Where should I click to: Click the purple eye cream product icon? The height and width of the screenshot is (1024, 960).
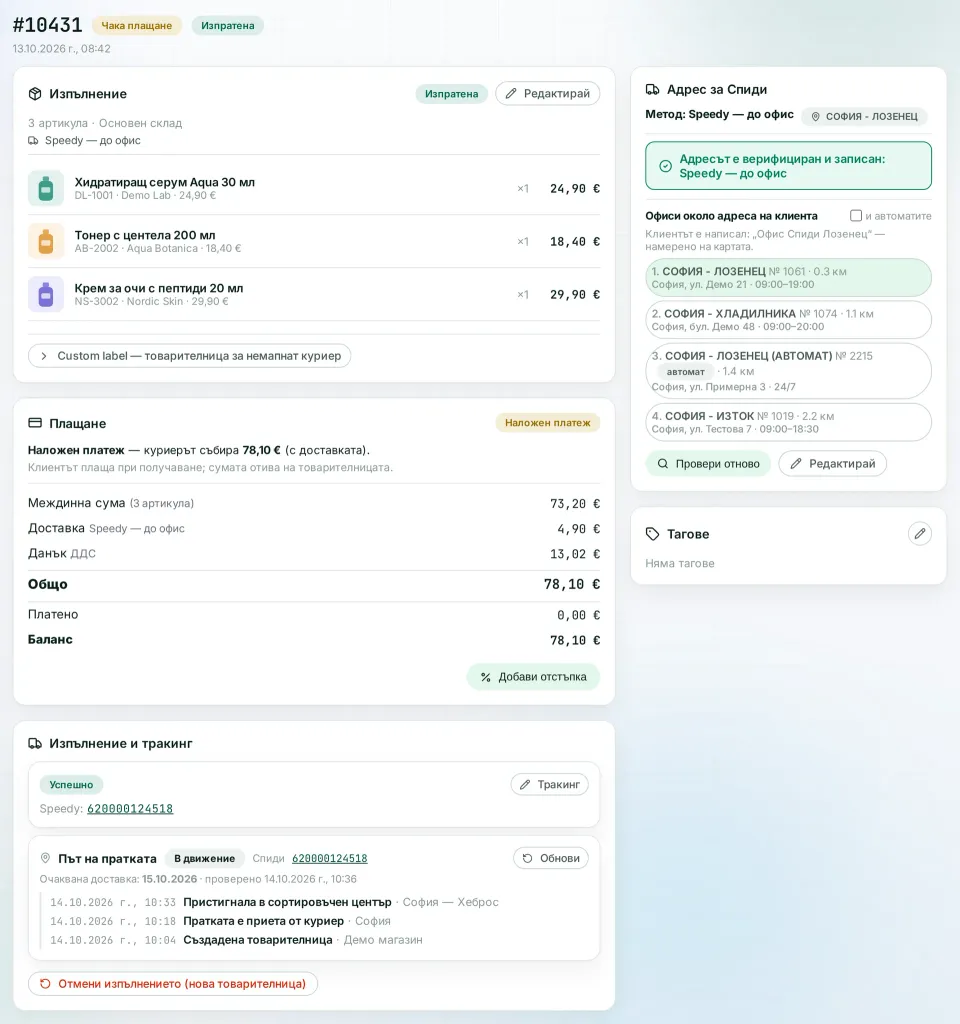[x=46, y=294]
